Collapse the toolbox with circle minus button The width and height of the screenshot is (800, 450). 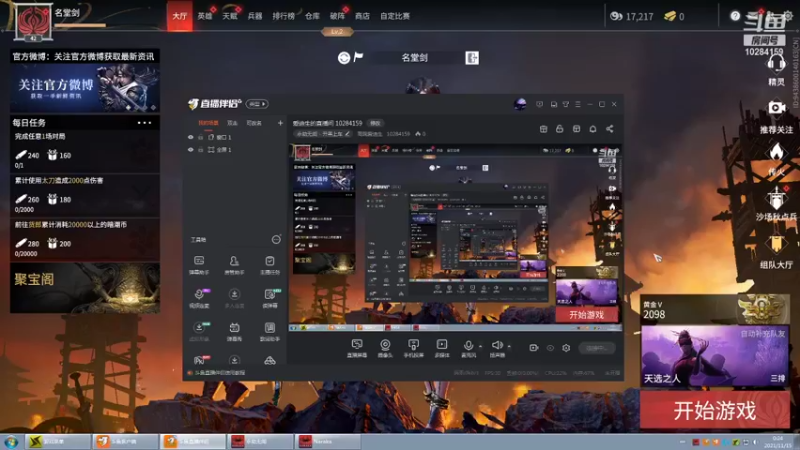pos(276,239)
